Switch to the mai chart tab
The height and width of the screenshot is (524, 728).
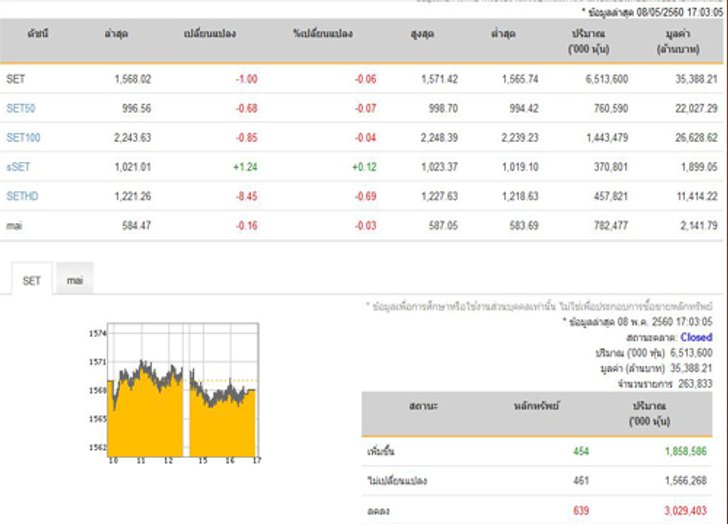(x=75, y=280)
